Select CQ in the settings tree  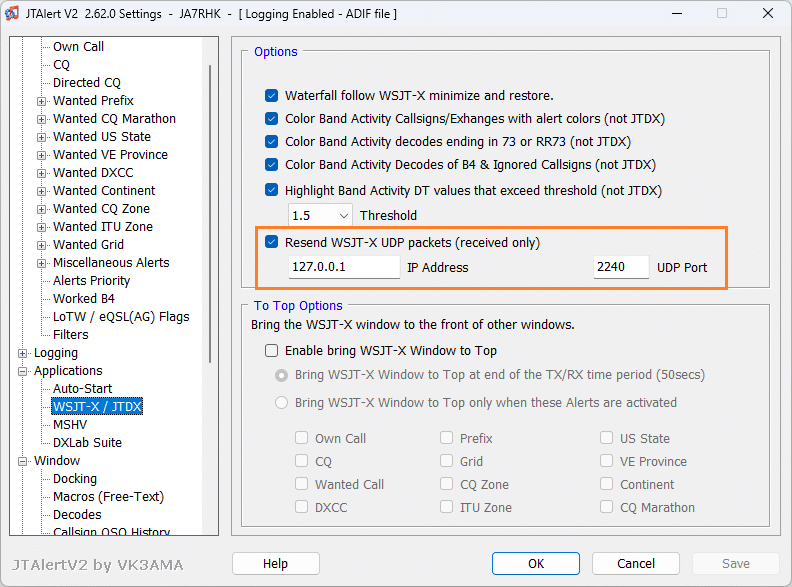tap(61, 65)
